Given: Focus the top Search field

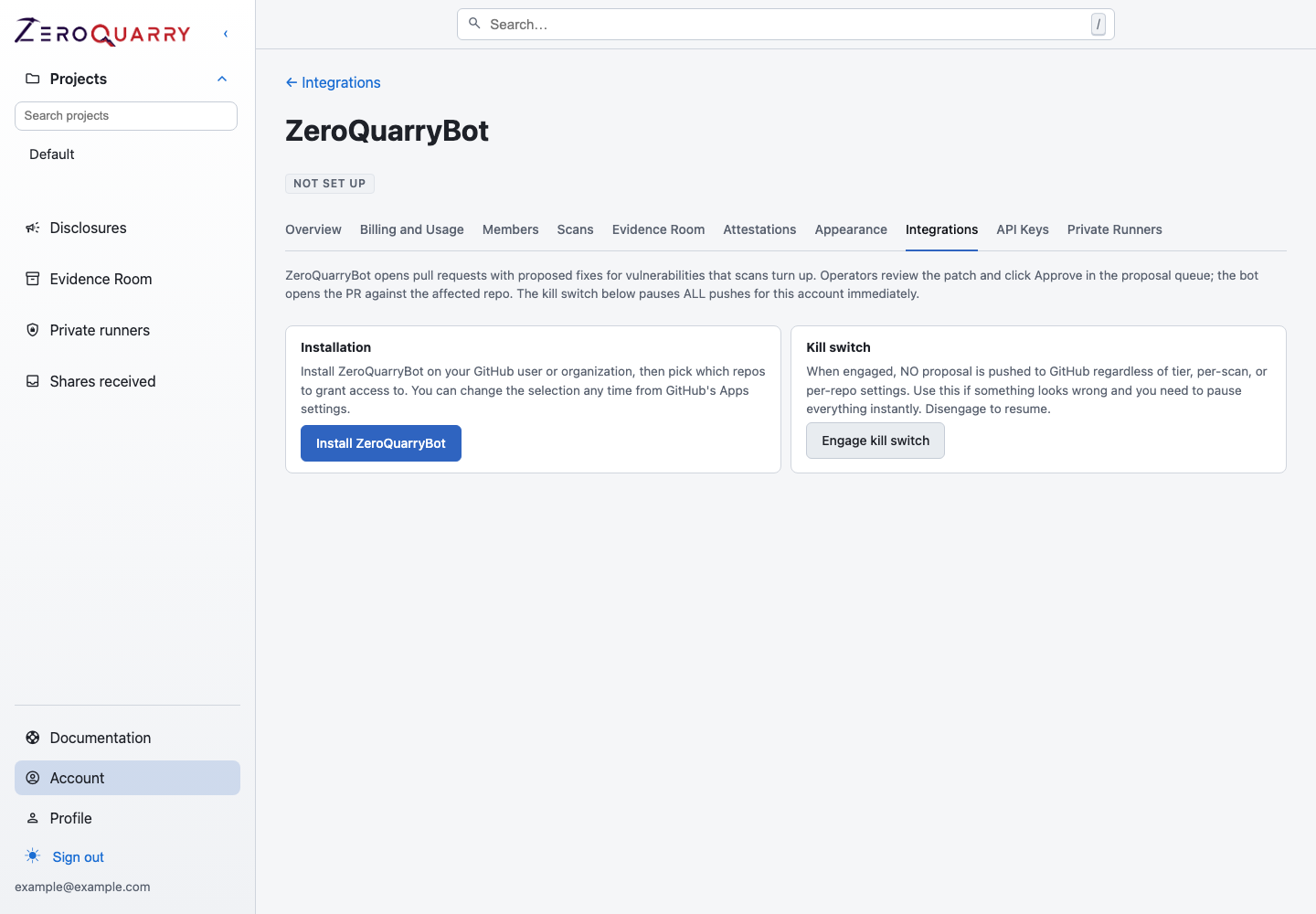Looking at the screenshot, I should pyautogui.click(x=785, y=25).
